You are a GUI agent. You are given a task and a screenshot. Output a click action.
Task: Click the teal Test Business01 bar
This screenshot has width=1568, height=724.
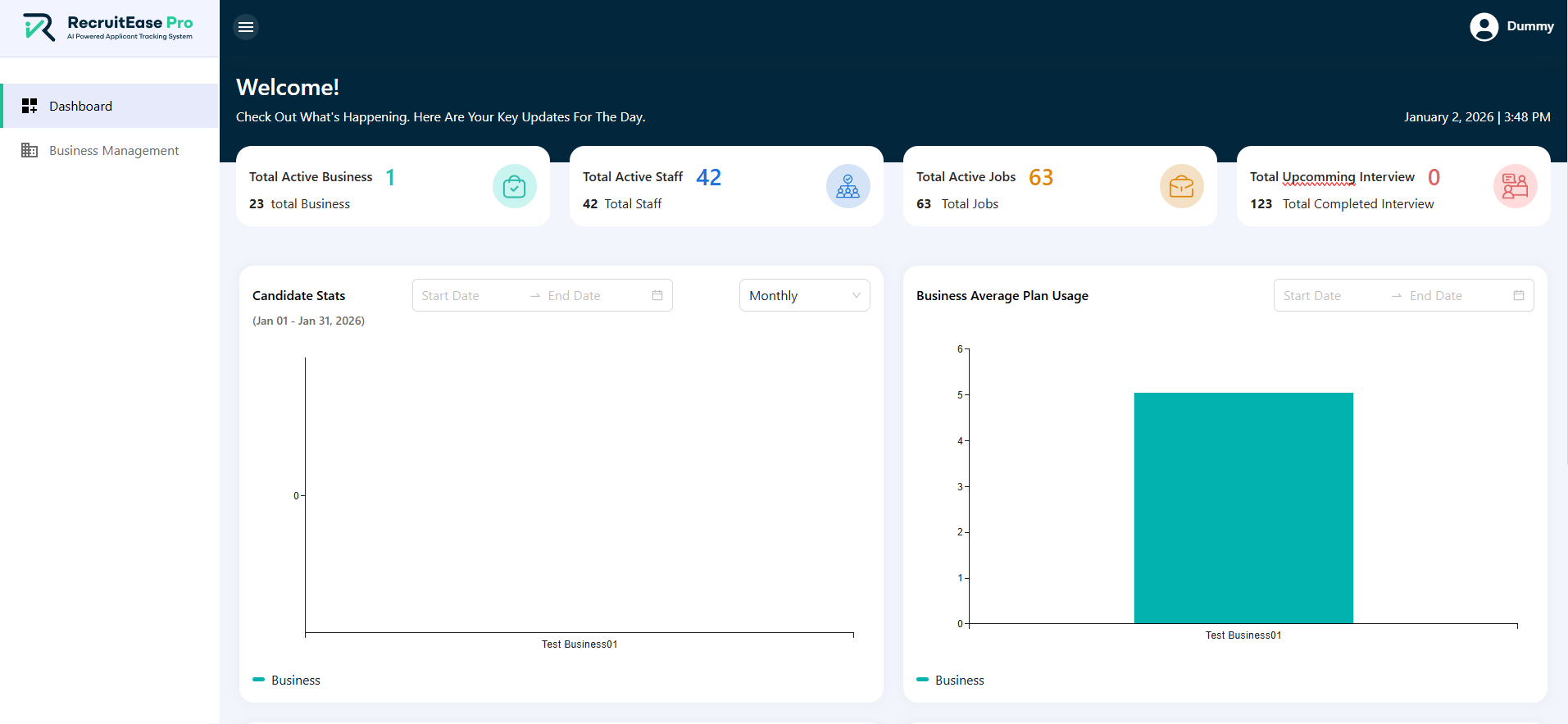1243,508
